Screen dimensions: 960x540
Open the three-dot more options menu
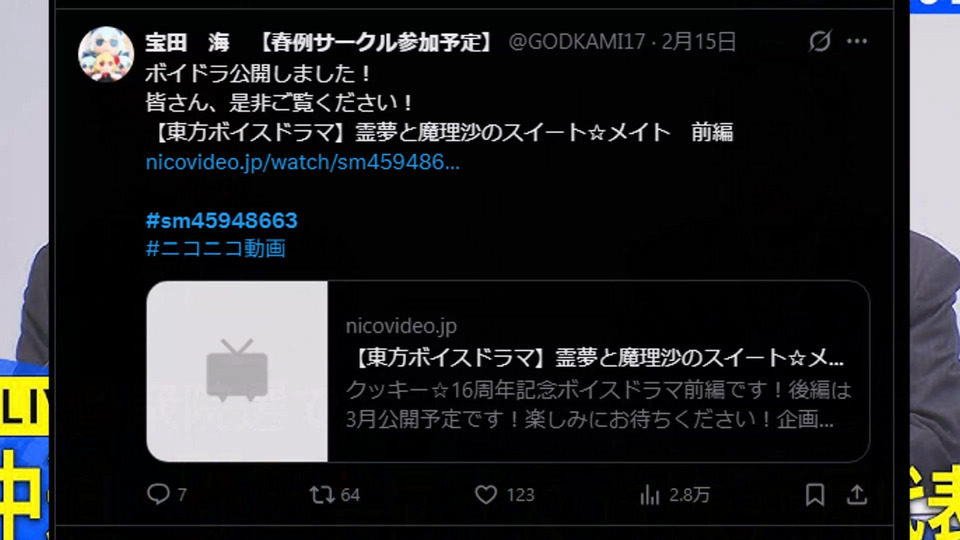click(x=857, y=41)
